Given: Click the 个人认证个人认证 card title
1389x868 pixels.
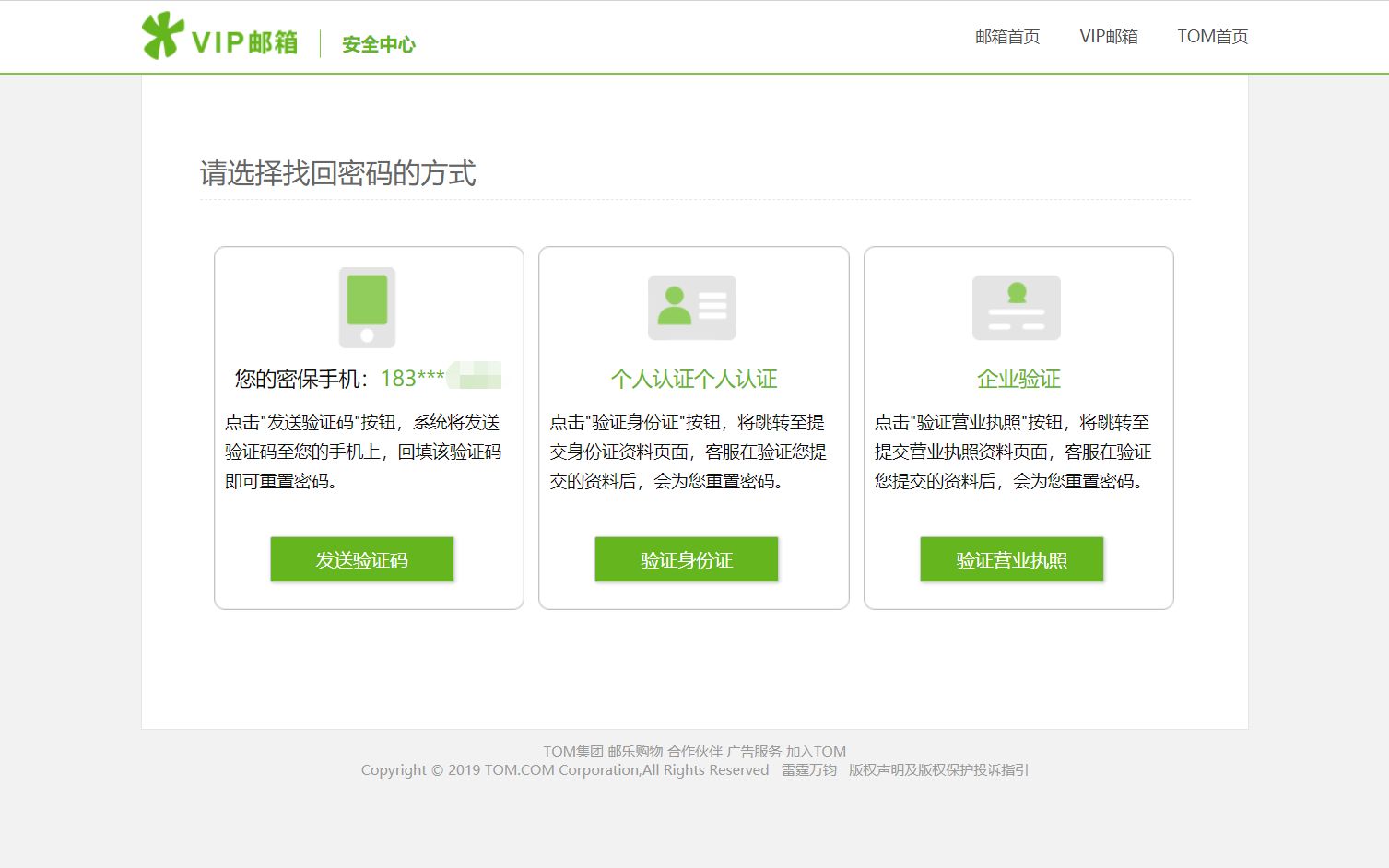Looking at the screenshot, I should click(694, 379).
